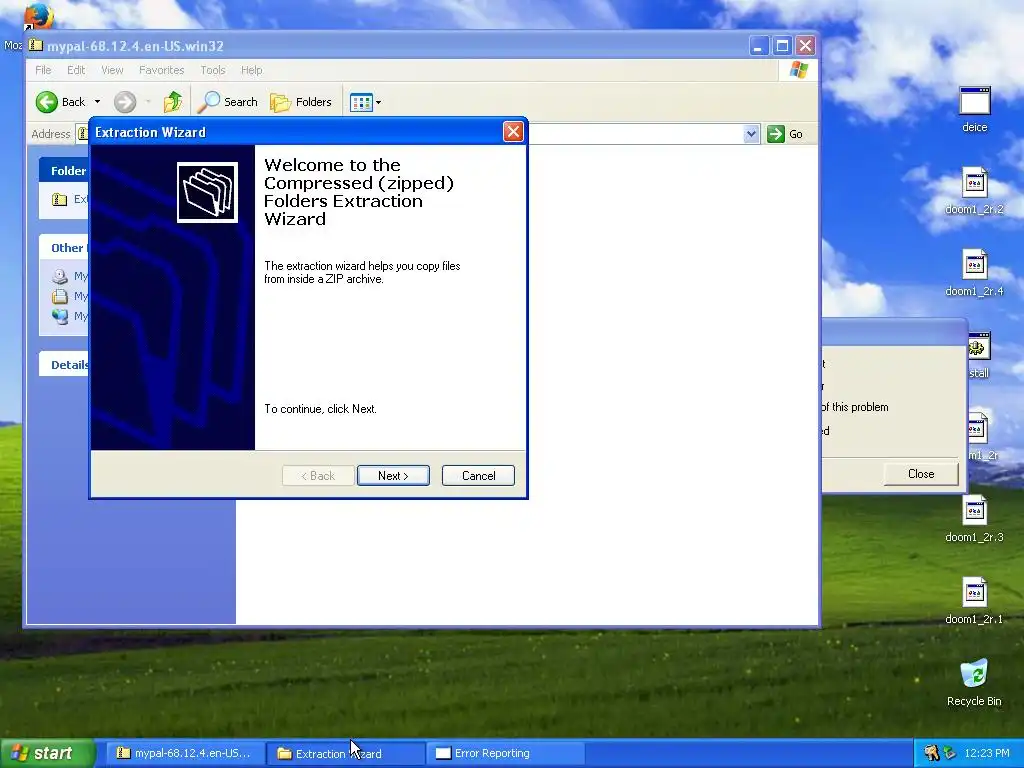Viewport: 1024px width, 768px height.
Task: Click the zip icon in Explorer title bar
Action: pos(36,45)
